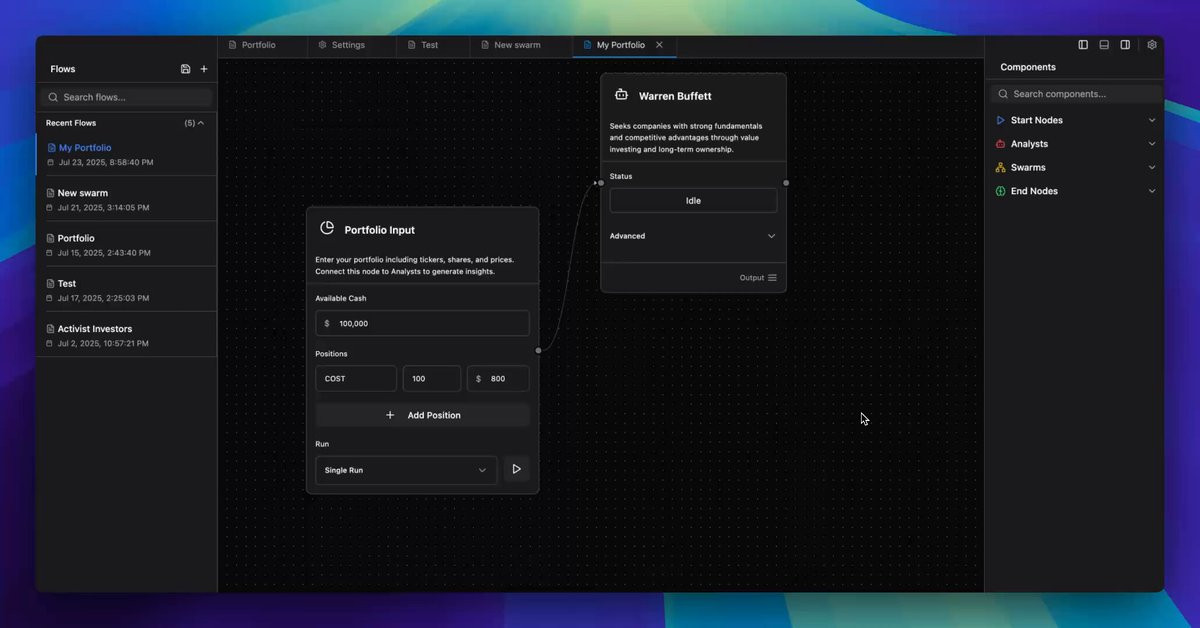
Task: Expand the Start Nodes category
Action: coord(1152,120)
